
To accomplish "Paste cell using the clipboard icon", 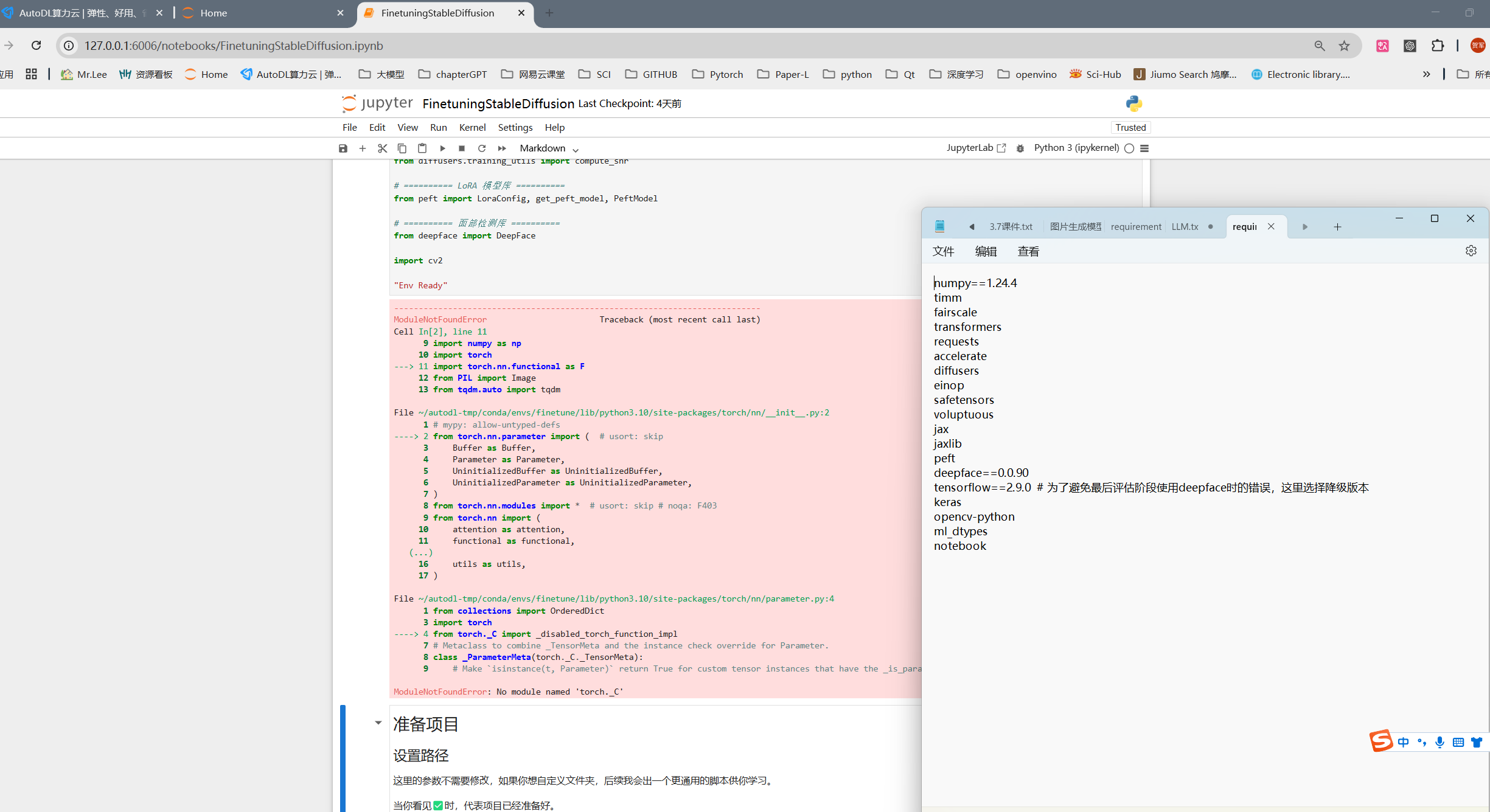I will tap(422, 148).
